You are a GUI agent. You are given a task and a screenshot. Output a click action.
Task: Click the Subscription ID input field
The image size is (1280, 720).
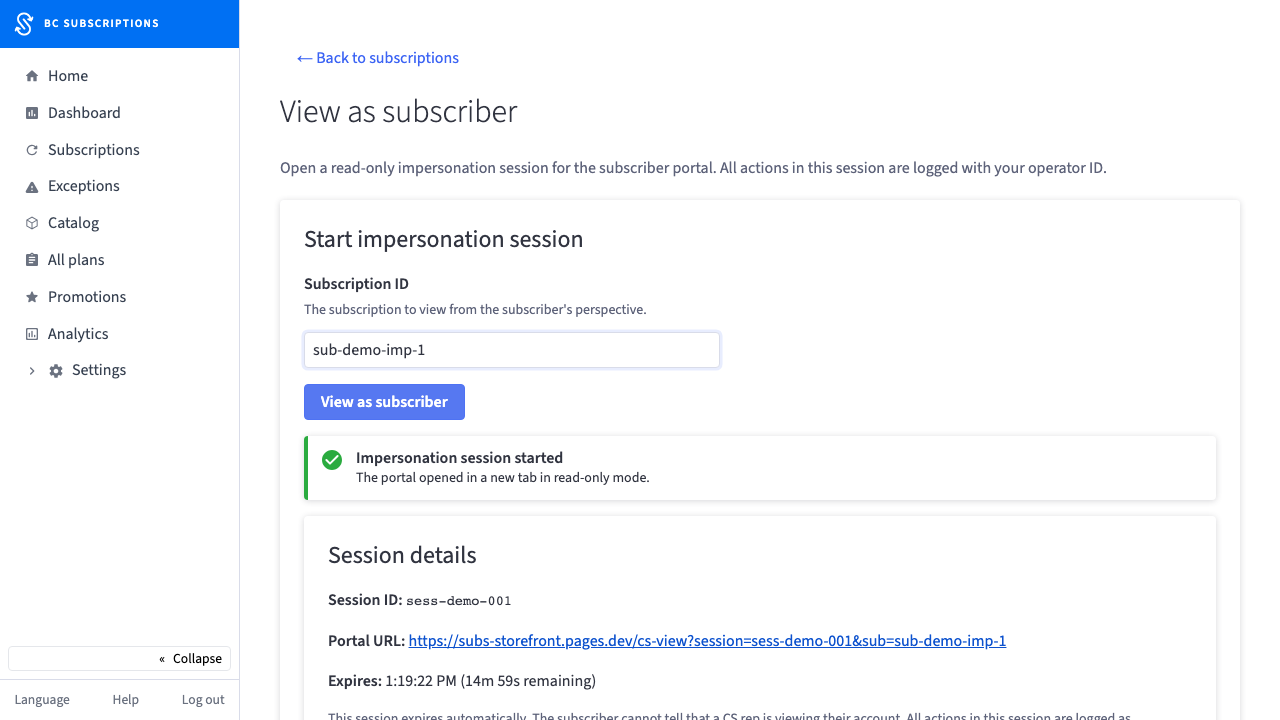tap(512, 350)
